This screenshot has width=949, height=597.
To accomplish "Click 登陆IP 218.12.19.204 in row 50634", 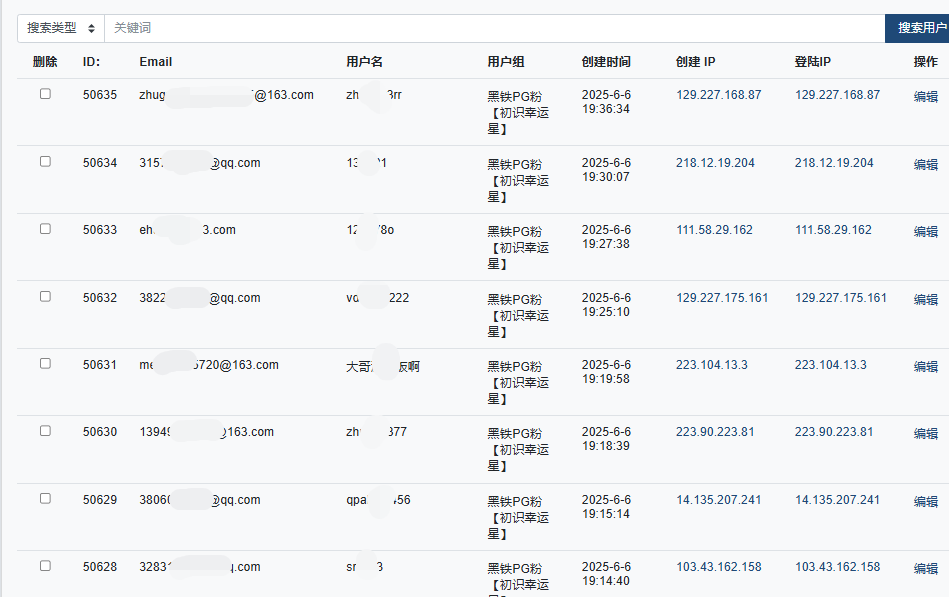I will coord(834,163).
